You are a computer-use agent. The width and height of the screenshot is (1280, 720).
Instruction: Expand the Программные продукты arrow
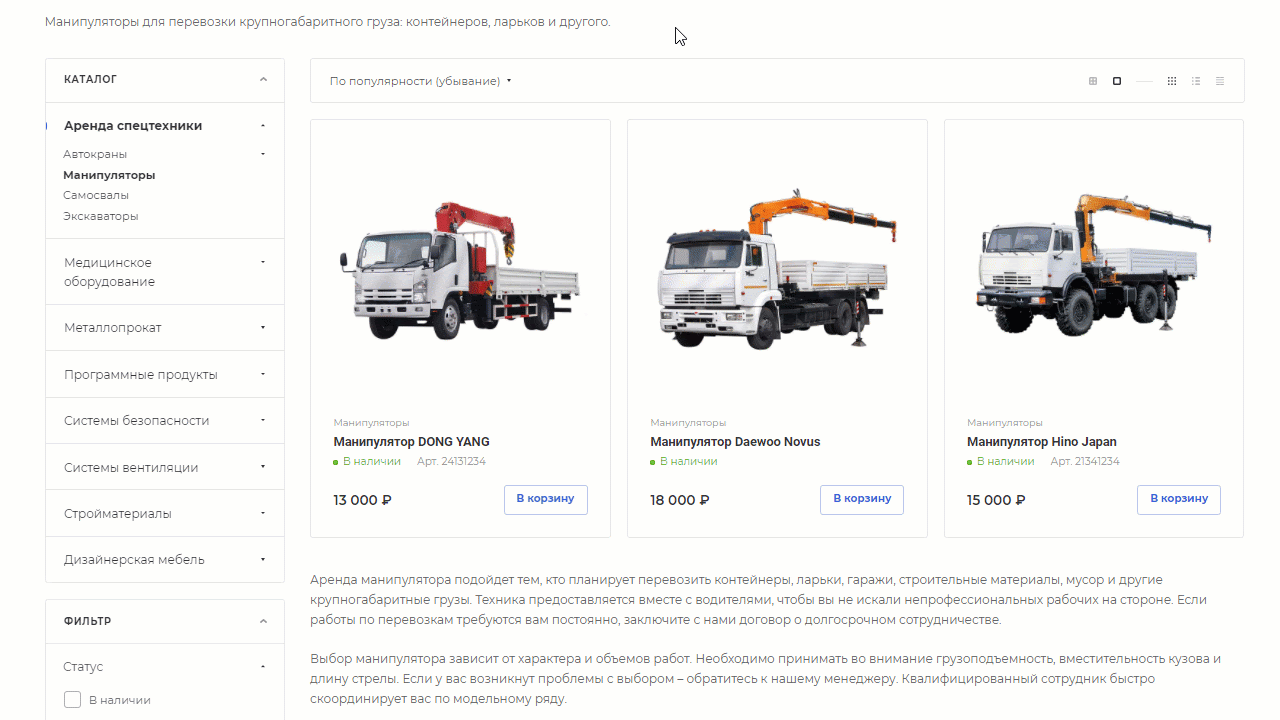click(x=263, y=374)
